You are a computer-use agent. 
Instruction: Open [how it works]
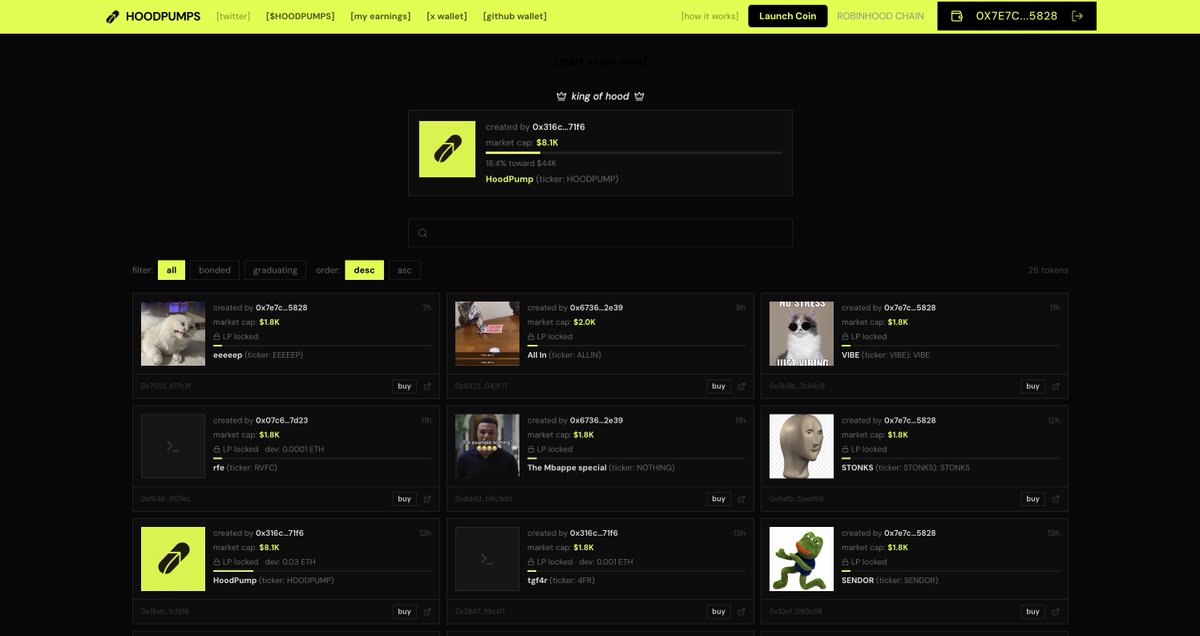pyautogui.click(x=710, y=16)
